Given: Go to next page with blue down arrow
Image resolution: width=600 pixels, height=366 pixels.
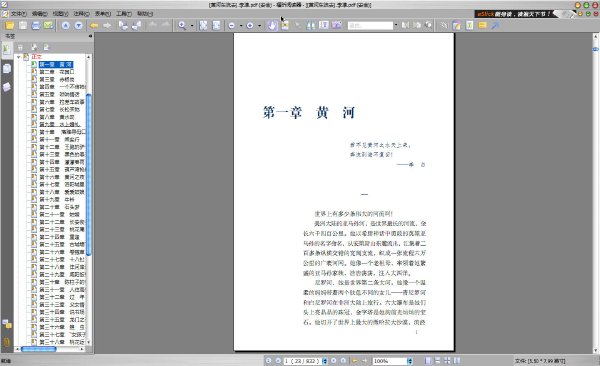Looking at the screenshot, I should (78, 26).
